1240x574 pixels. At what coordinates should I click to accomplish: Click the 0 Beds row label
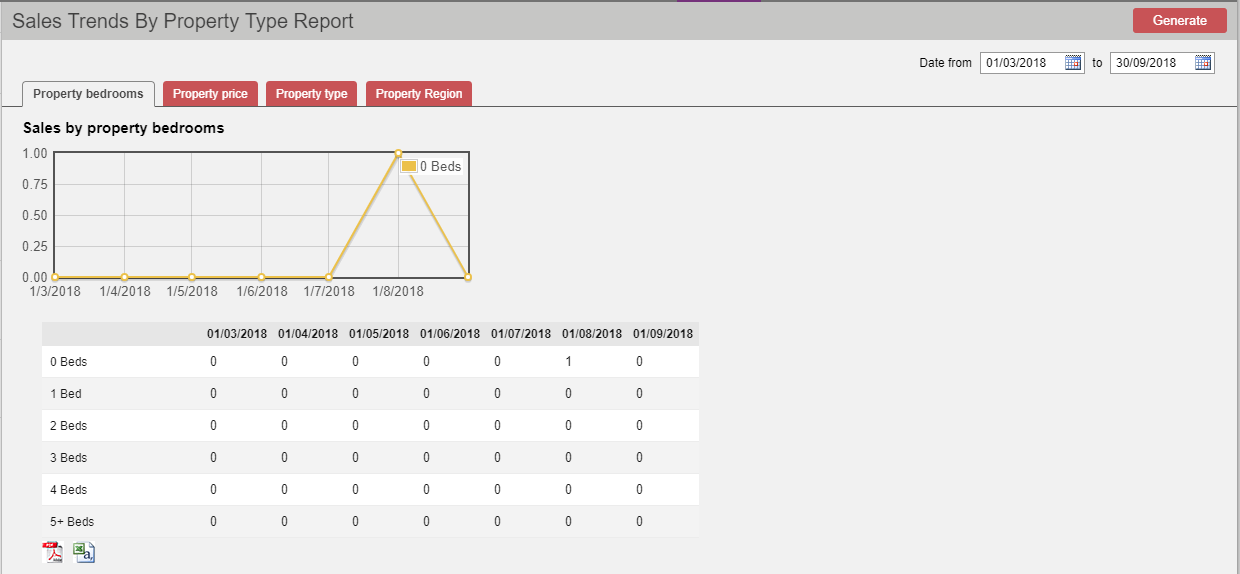[69, 362]
